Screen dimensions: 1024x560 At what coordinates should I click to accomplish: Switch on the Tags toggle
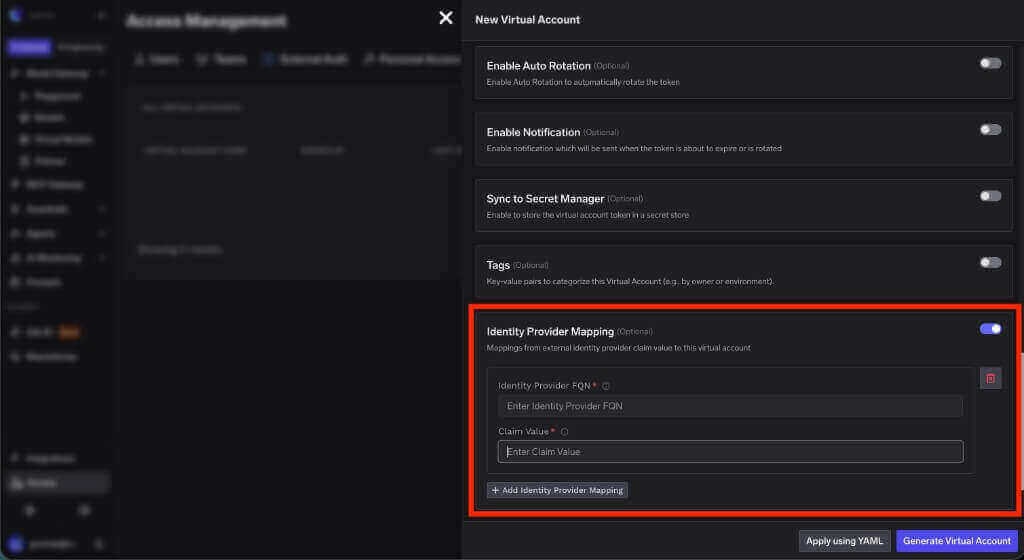pos(990,262)
